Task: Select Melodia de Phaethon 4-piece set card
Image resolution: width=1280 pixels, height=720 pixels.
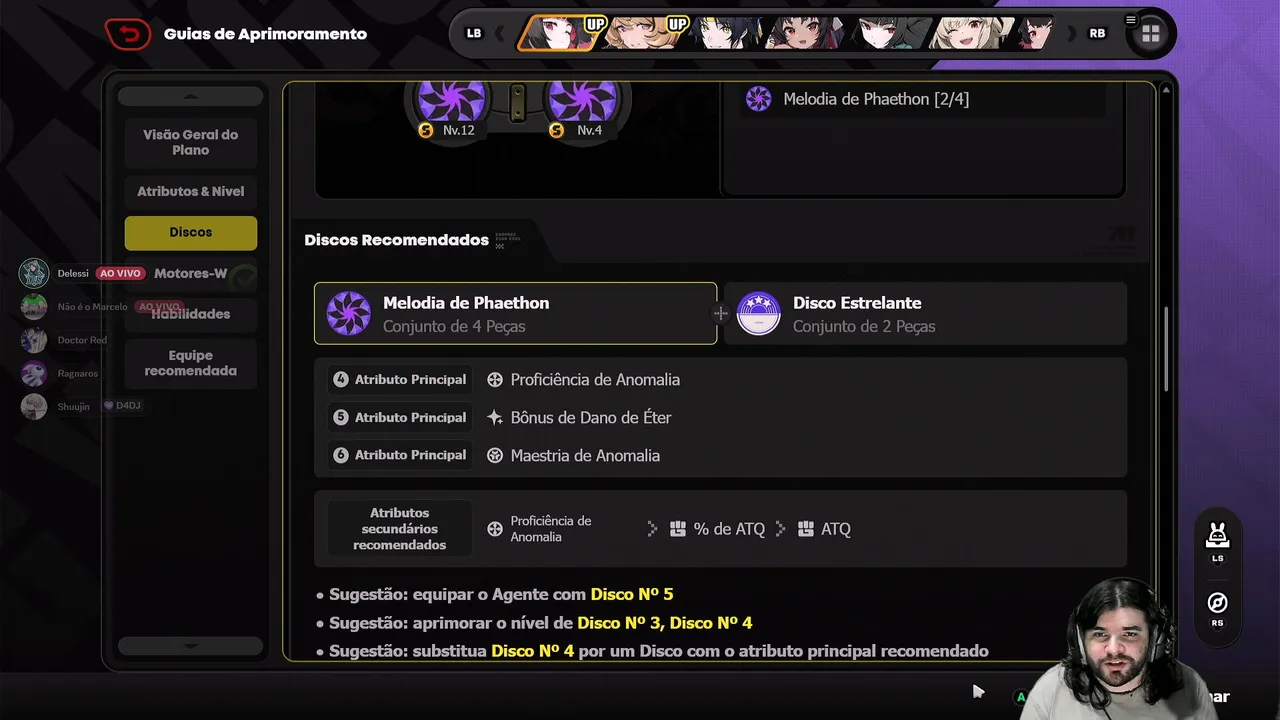Action: 515,313
